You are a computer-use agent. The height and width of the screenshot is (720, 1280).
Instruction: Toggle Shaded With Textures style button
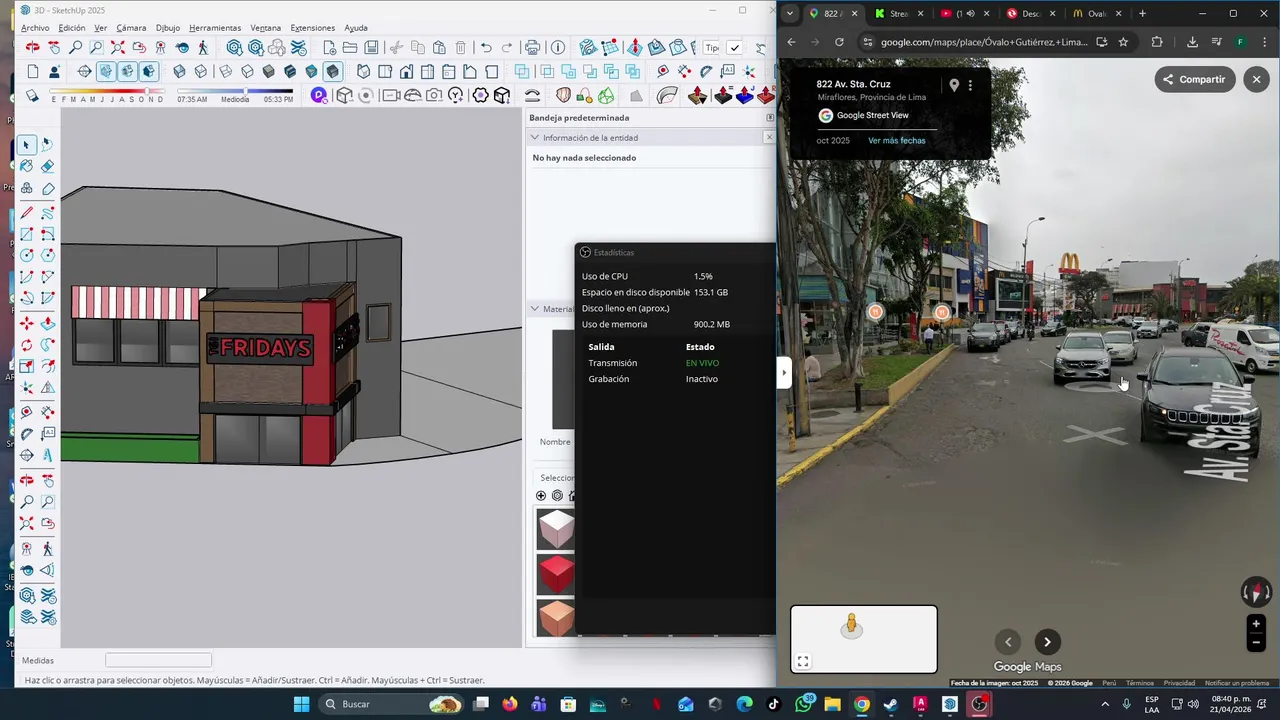290,71
